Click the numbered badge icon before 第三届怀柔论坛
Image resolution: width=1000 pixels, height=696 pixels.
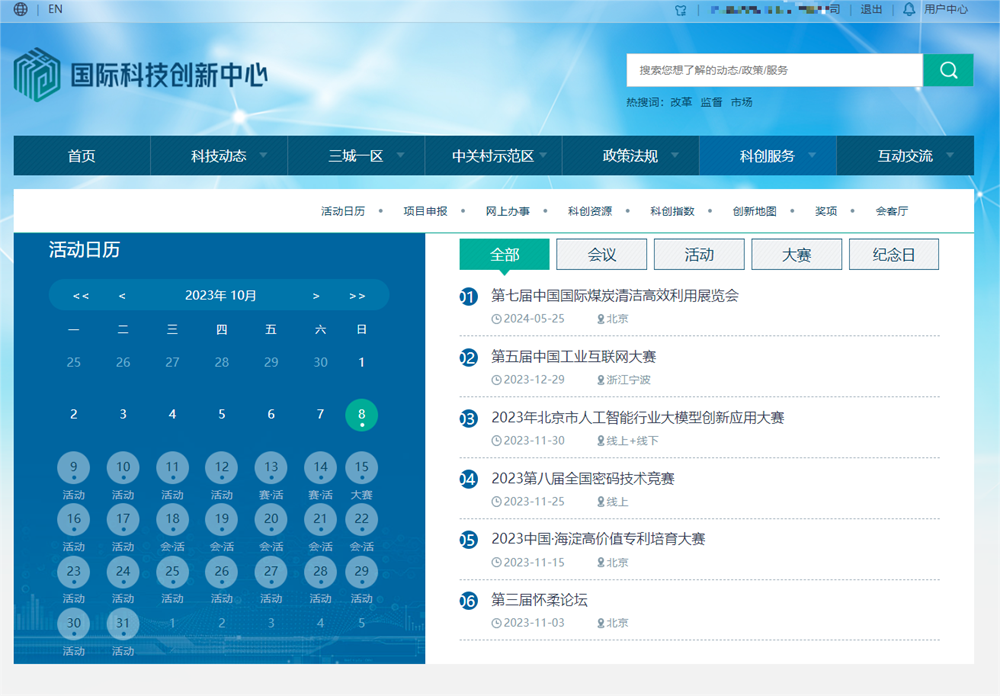[468, 601]
